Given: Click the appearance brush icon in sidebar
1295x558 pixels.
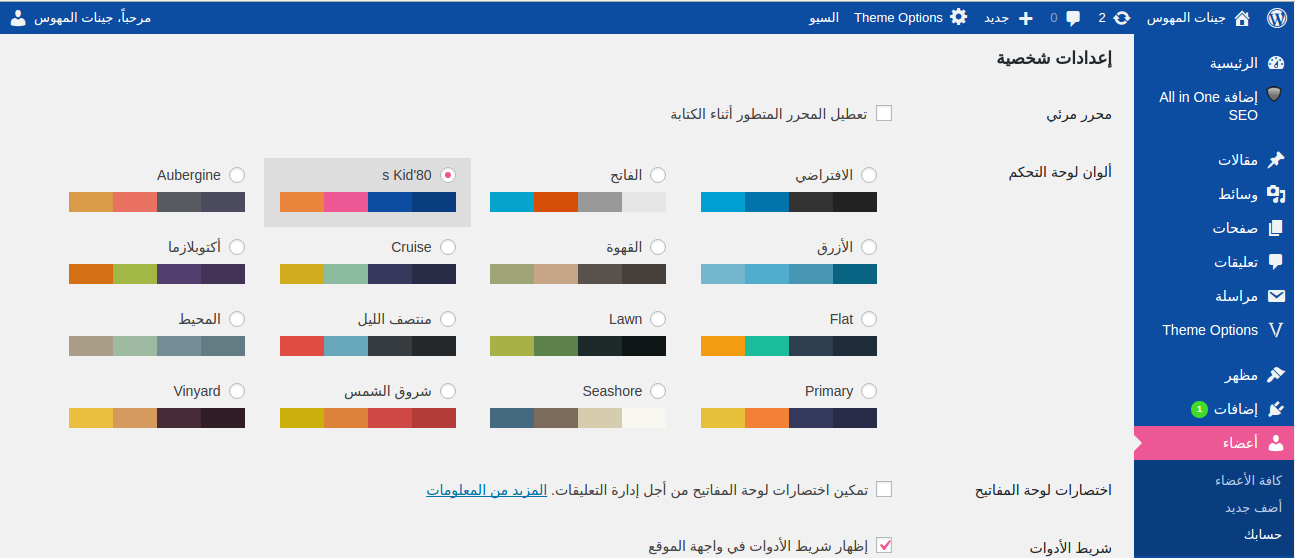Looking at the screenshot, I should point(1275,375).
